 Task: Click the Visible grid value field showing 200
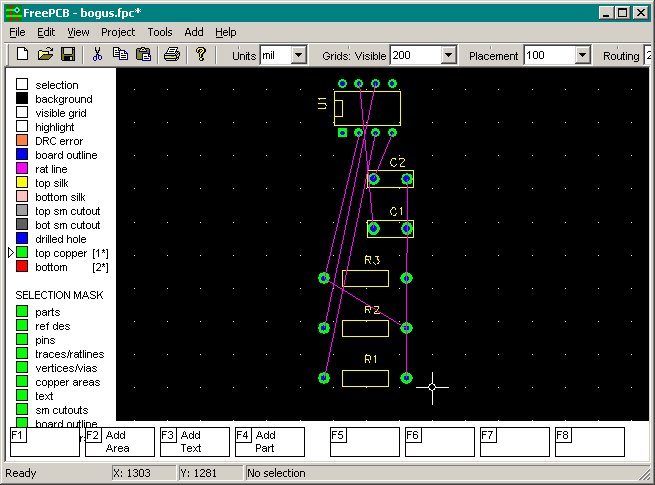(416, 55)
